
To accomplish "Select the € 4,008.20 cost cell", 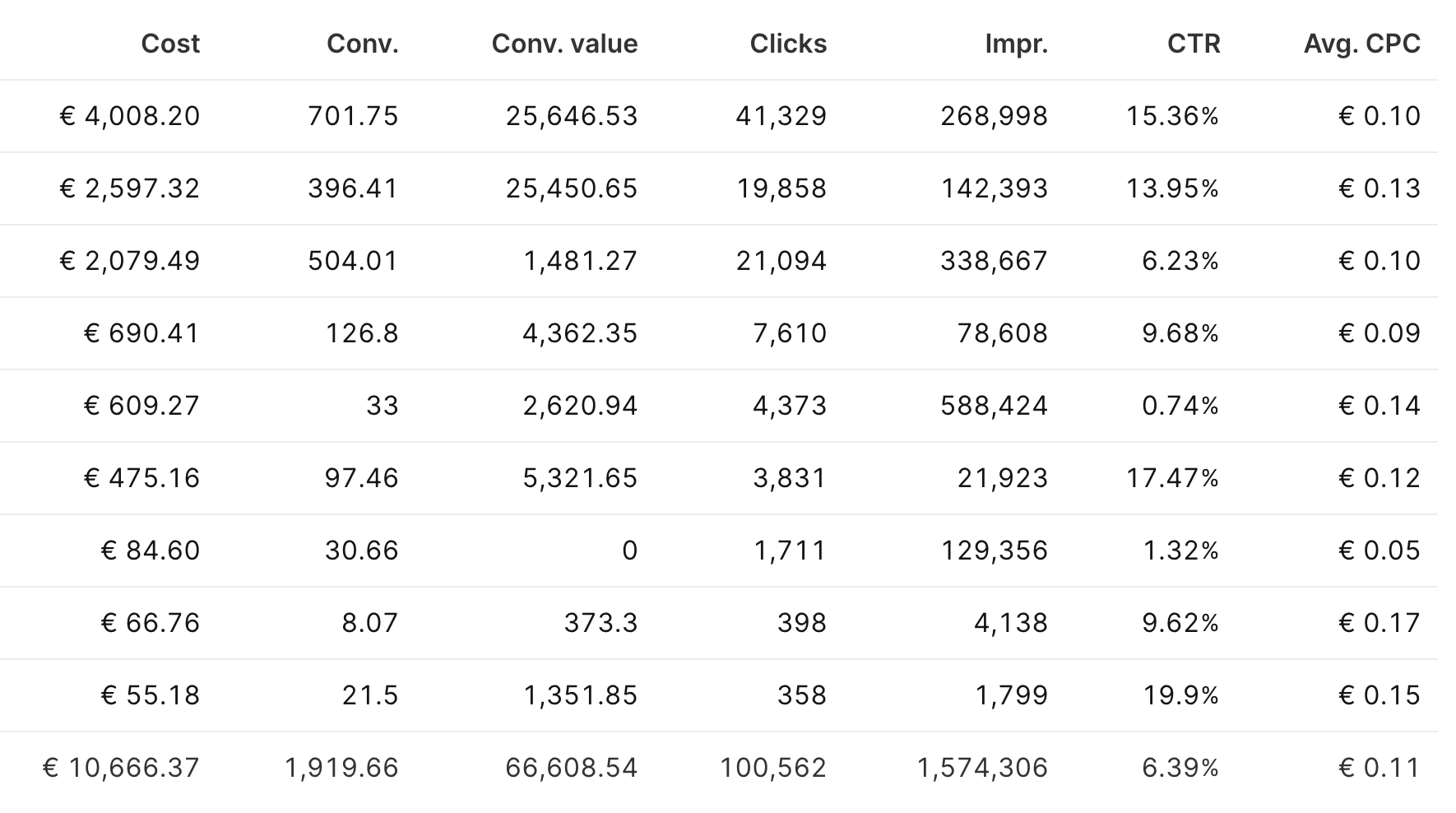I will point(130,116).
